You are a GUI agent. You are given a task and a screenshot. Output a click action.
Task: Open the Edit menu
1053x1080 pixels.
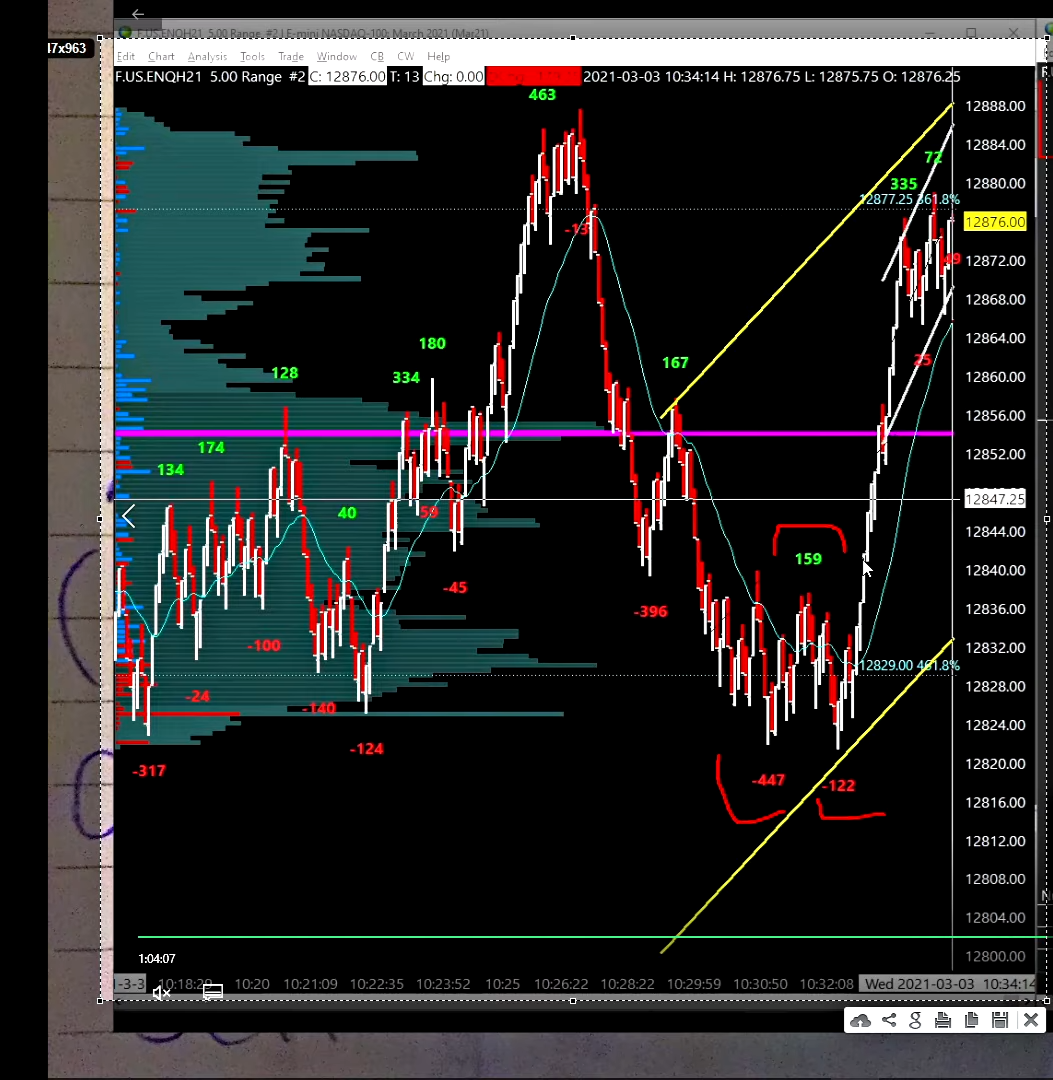125,56
